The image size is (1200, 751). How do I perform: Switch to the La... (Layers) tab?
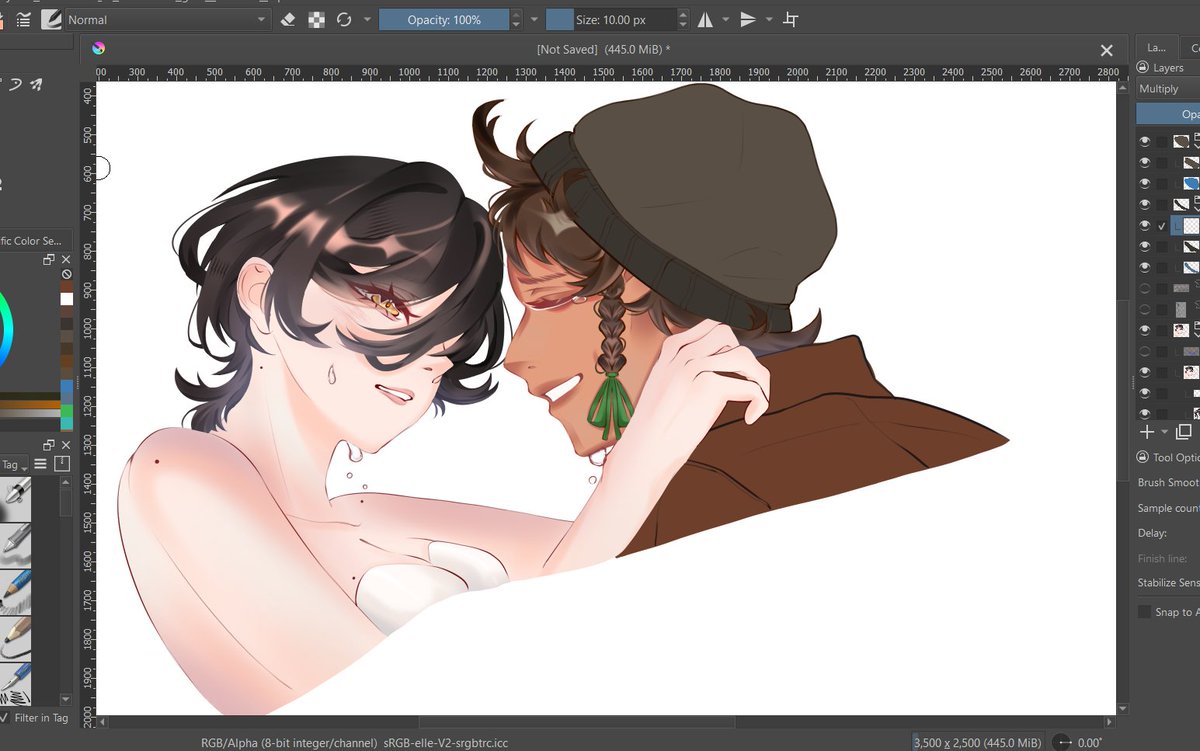(x=1156, y=47)
